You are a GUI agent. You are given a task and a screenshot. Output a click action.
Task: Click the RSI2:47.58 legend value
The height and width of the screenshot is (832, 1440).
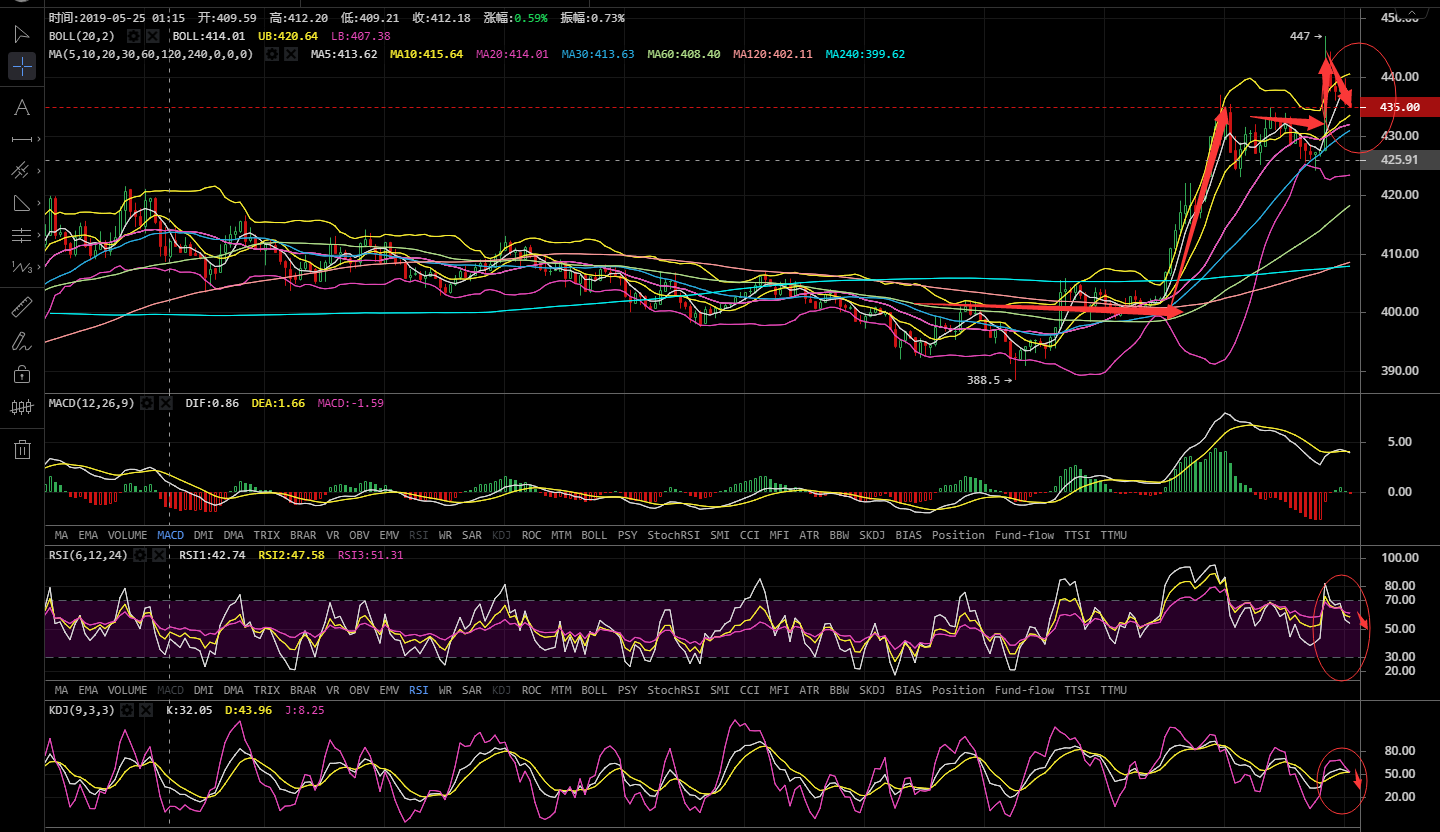click(x=291, y=555)
